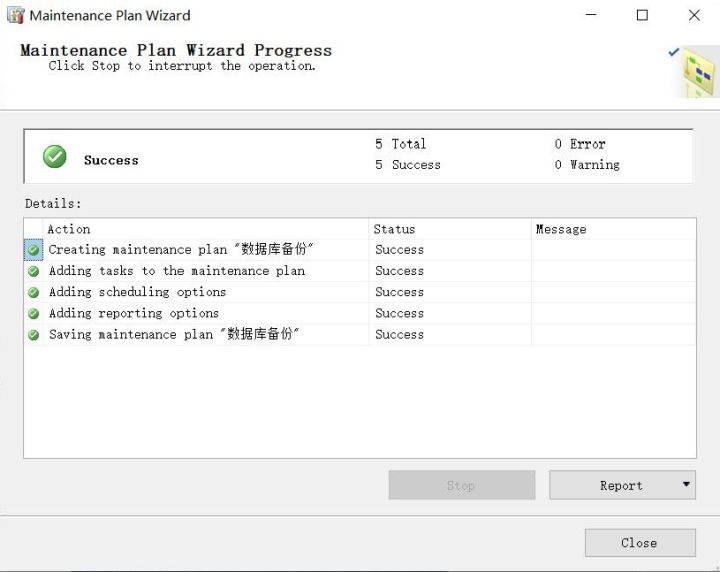Click the large green Success checkmark icon
The image size is (720, 572).
coord(55,157)
